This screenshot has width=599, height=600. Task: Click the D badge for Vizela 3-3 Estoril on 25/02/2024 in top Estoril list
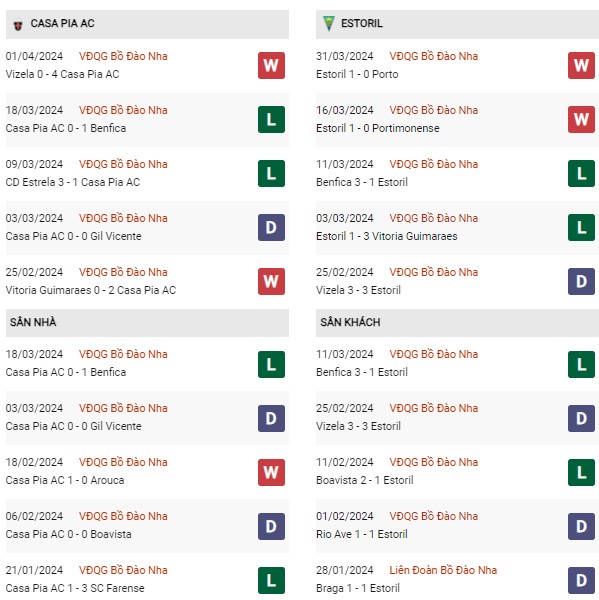(581, 281)
